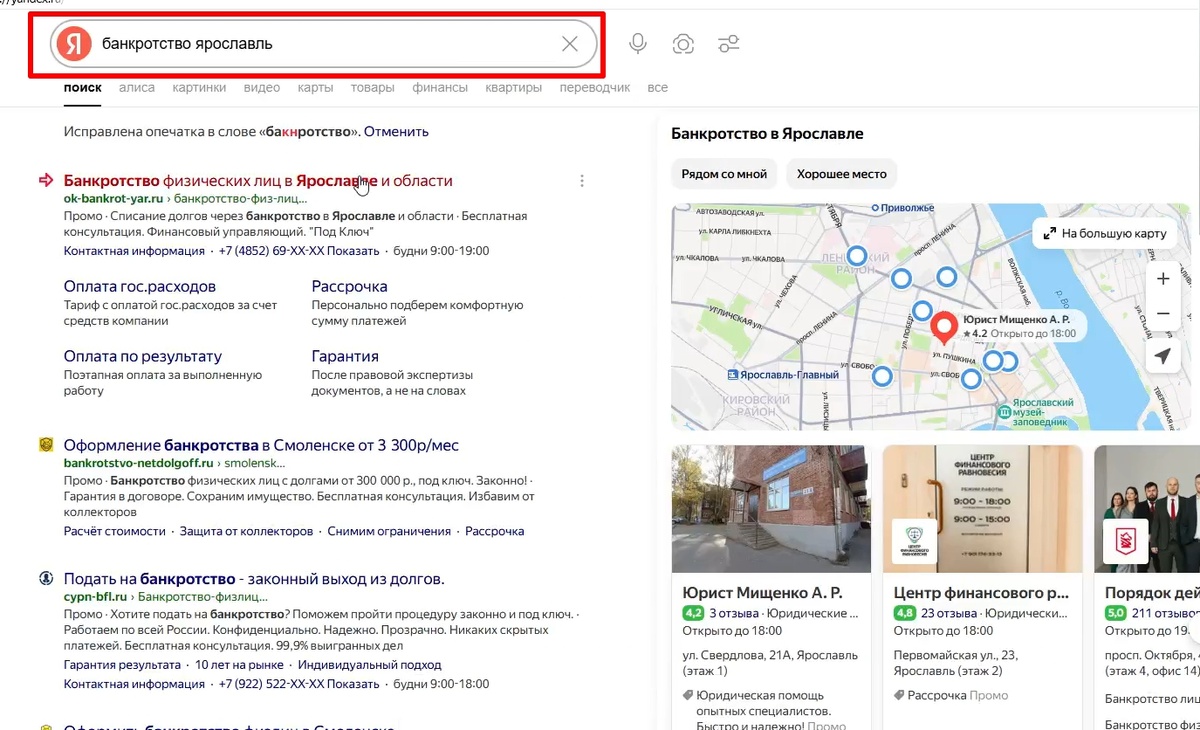Image resolution: width=1200 pixels, height=730 pixels.
Task: Click Индивидуальный подход quick link
Action: point(369,665)
